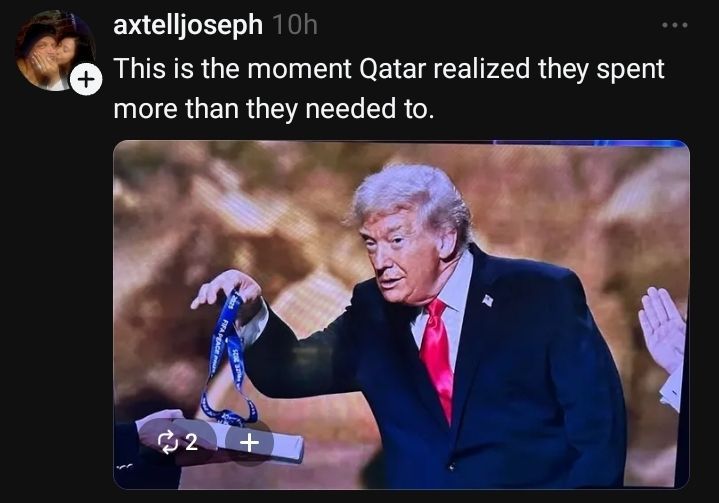Image resolution: width=719 pixels, height=503 pixels.
Task: Open axtelljoseph's circular profile picture
Action: pos(54,50)
